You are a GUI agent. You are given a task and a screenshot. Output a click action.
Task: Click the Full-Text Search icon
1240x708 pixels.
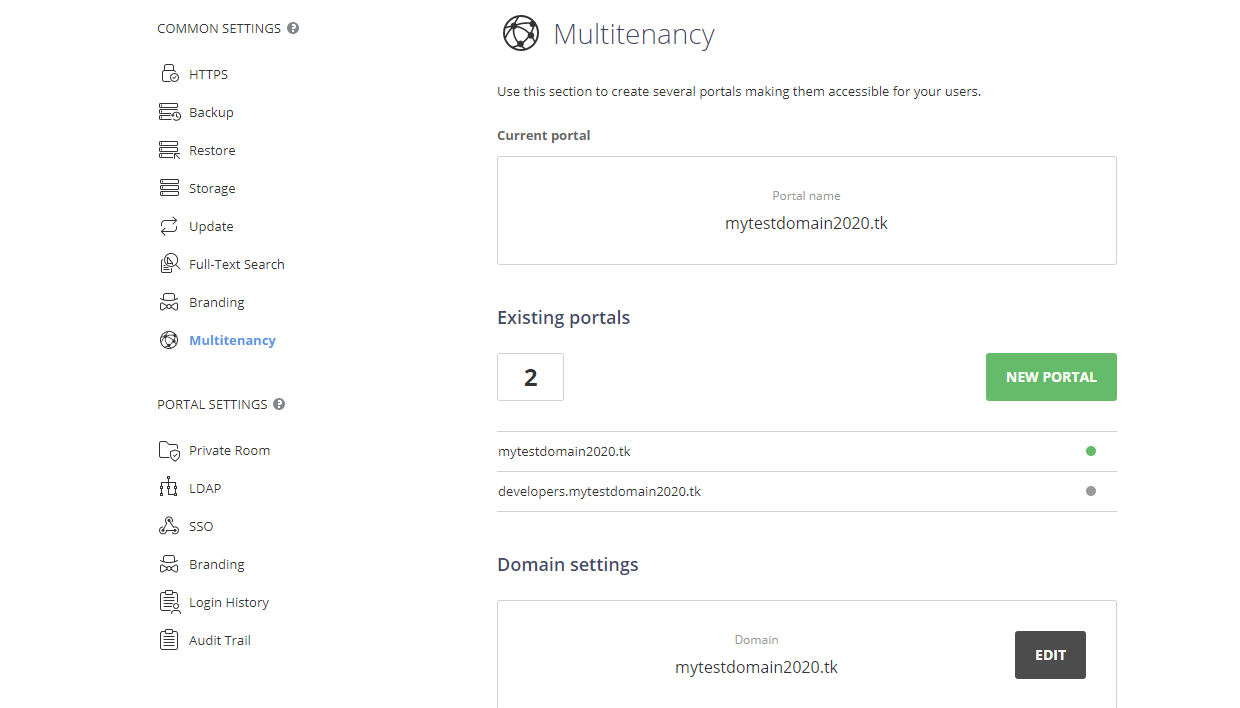tap(168, 263)
